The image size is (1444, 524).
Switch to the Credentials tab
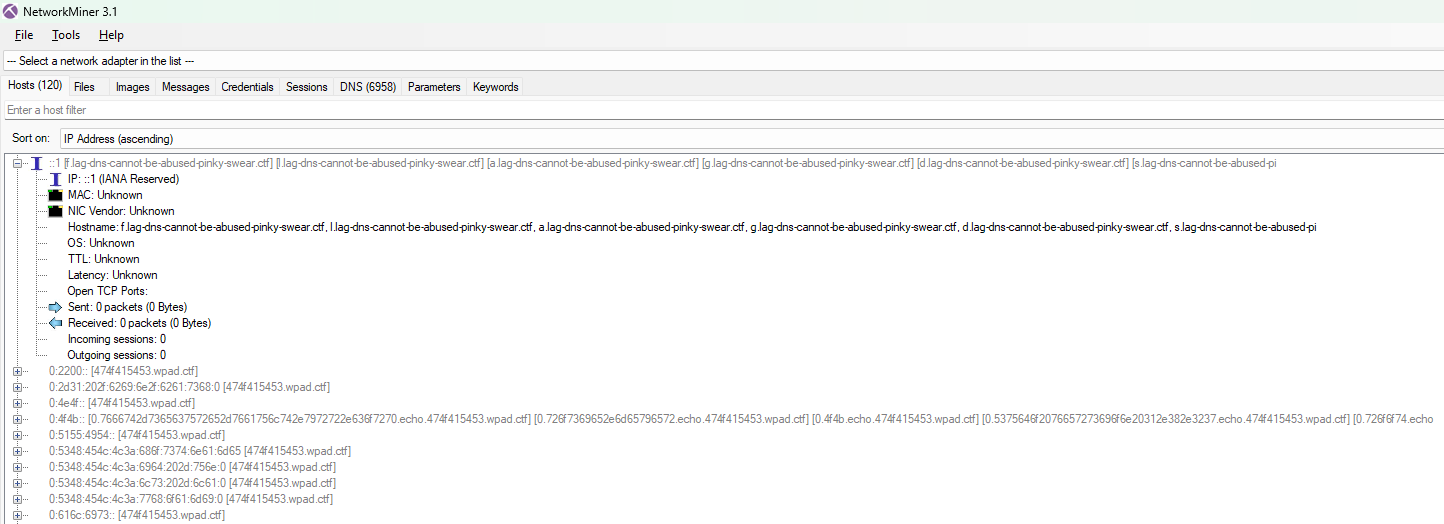(x=247, y=87)
